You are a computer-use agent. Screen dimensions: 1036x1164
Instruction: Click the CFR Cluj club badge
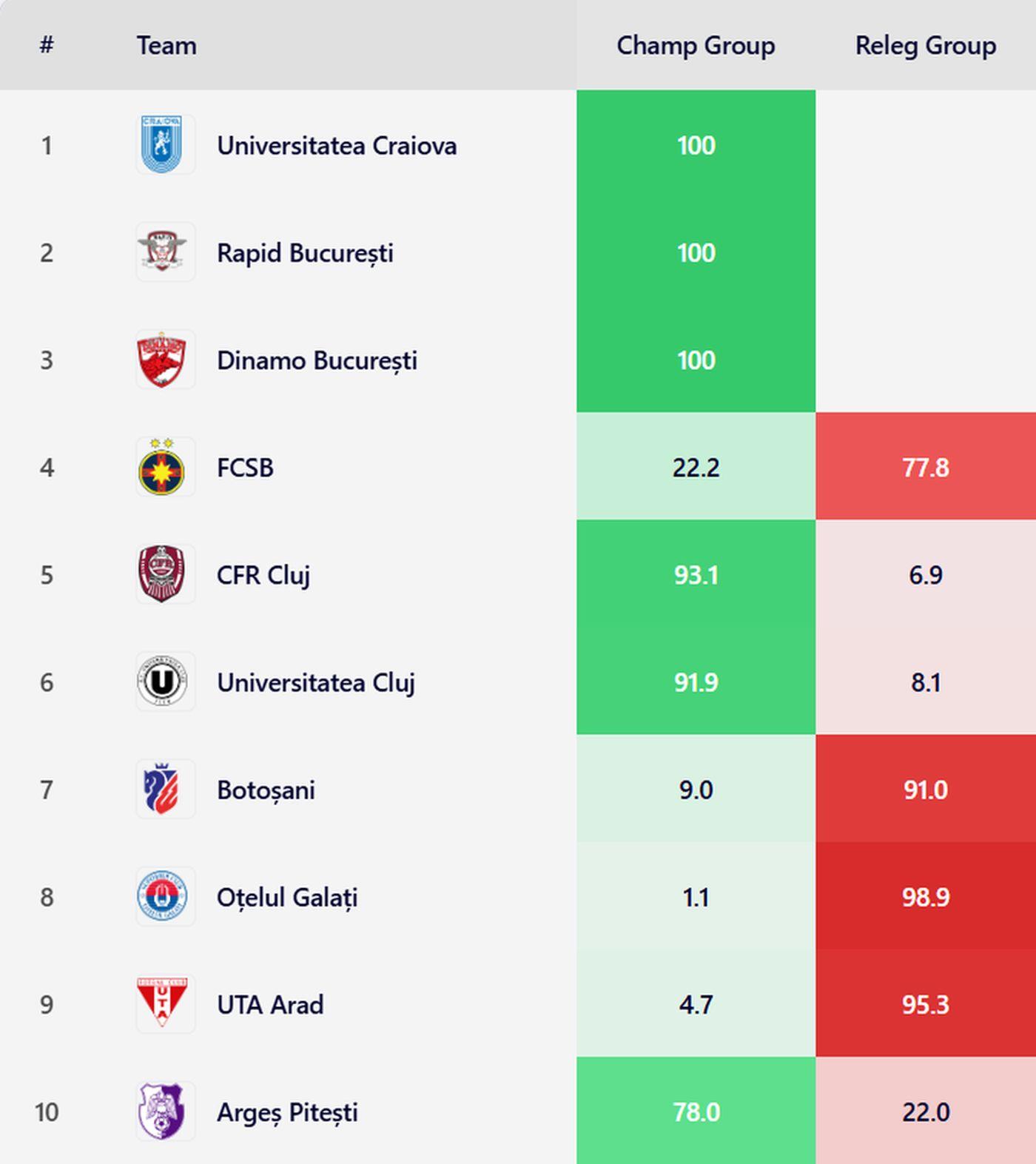[x=162, y=574]
